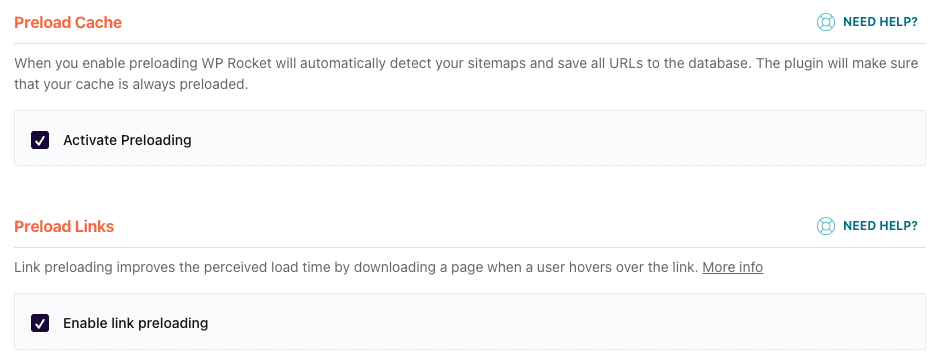Open NEED HELP? text link for Preload Cache

(880, 23)
